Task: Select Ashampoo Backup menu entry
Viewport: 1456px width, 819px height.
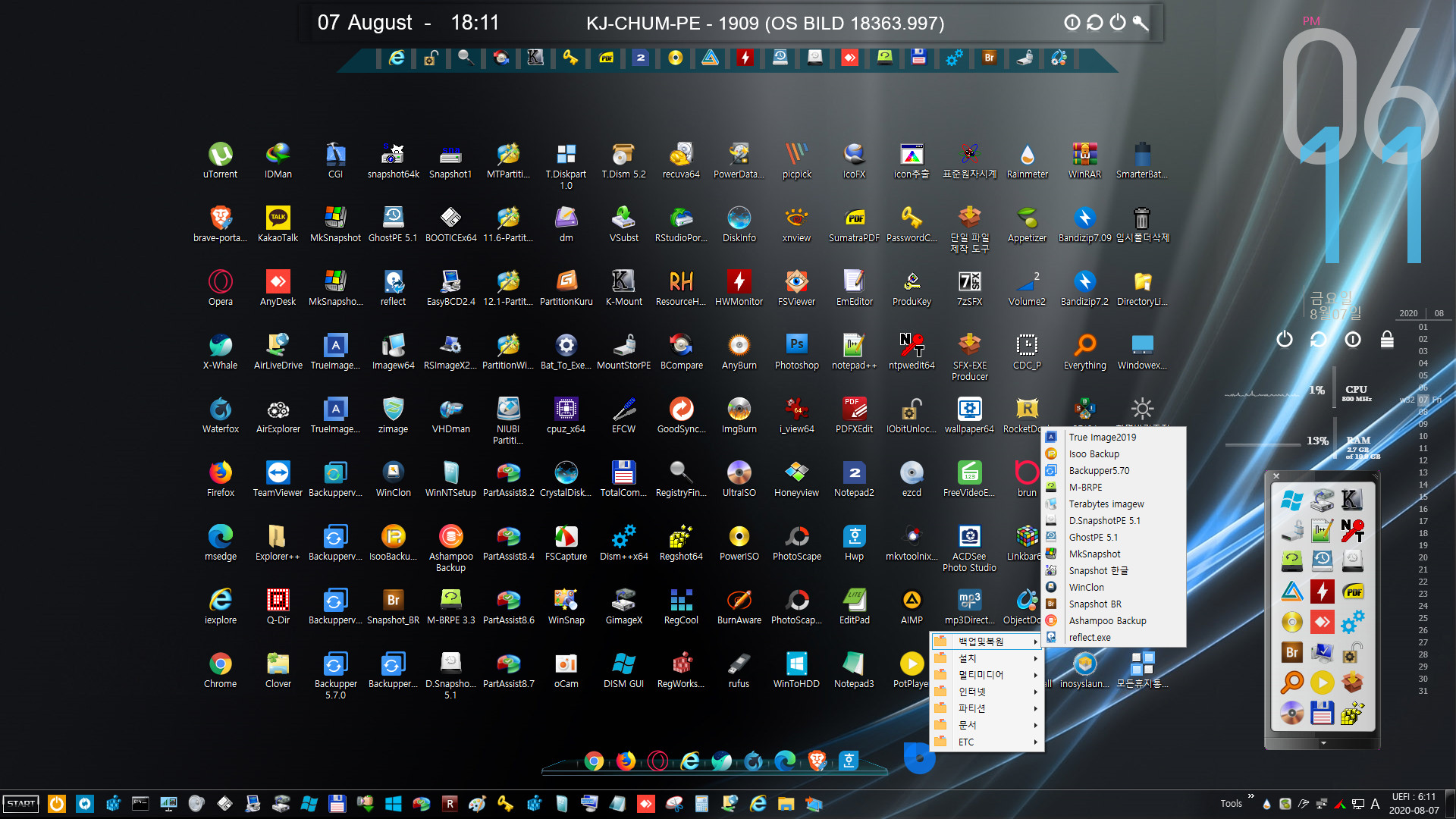Action: tap(1114, 621)
